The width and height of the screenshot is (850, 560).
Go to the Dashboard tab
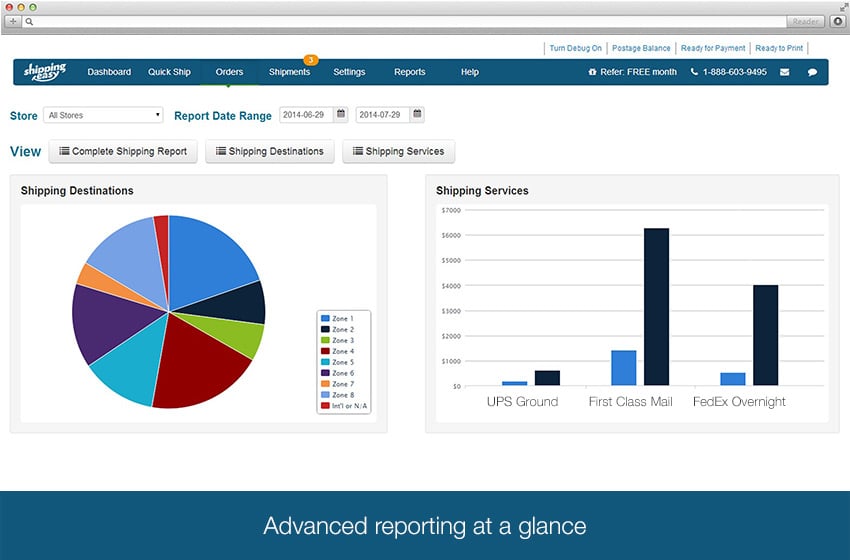coord(109,72)
